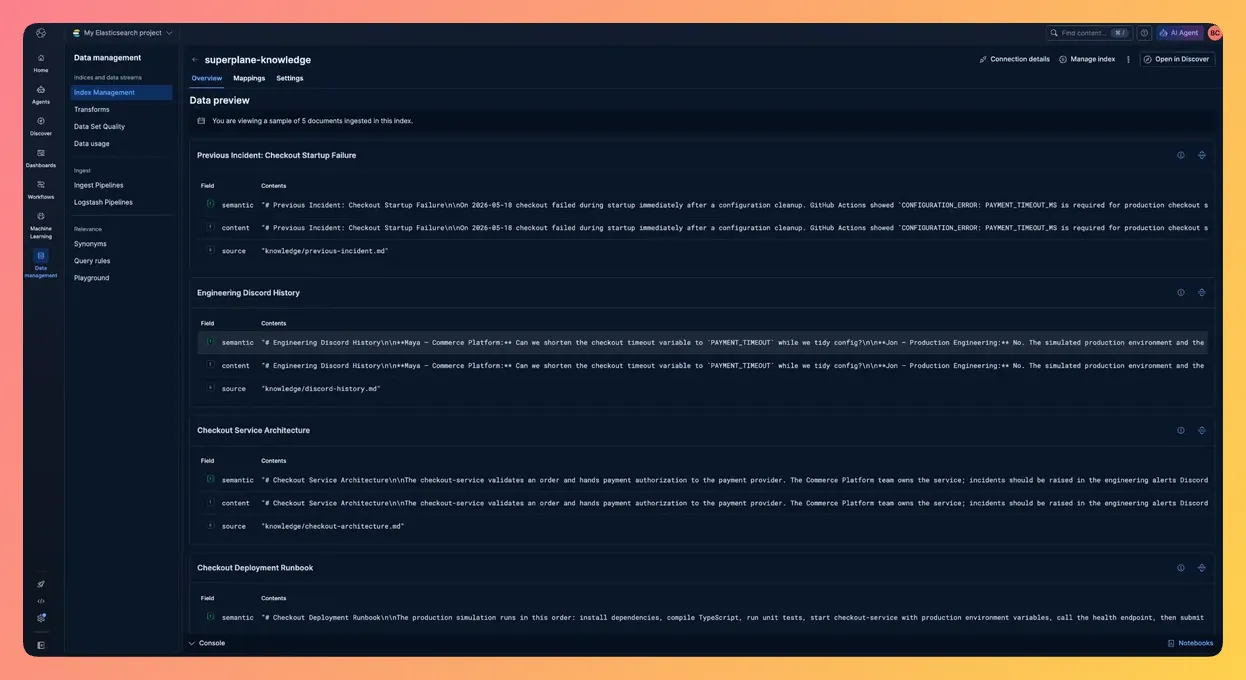The width and height of the screenshot is (1246, 680).
Task: Click "knowledge/checkout-architecture.md" source value
Action: point(332,526)
